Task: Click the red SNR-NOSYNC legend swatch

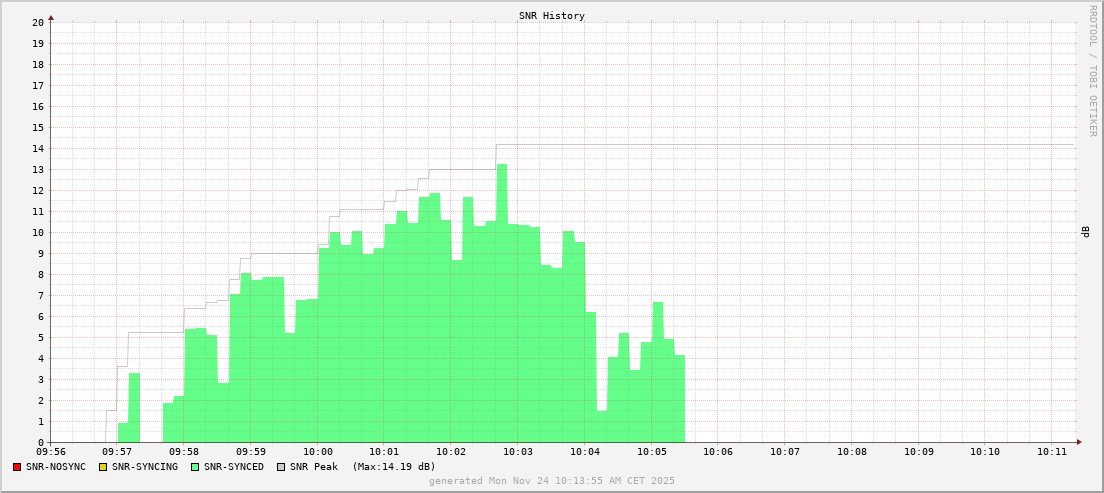Action: tap(17, 467)
